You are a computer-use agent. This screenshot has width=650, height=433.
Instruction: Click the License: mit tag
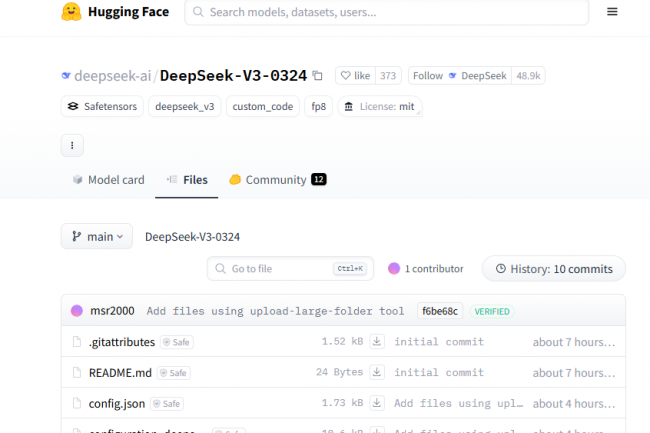tap(380, 106)
